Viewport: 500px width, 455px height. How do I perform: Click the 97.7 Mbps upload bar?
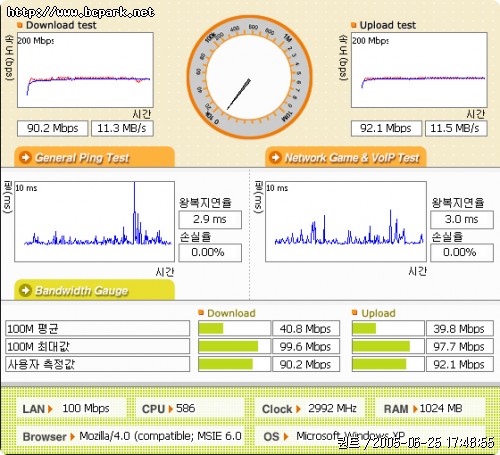(388, 346)
